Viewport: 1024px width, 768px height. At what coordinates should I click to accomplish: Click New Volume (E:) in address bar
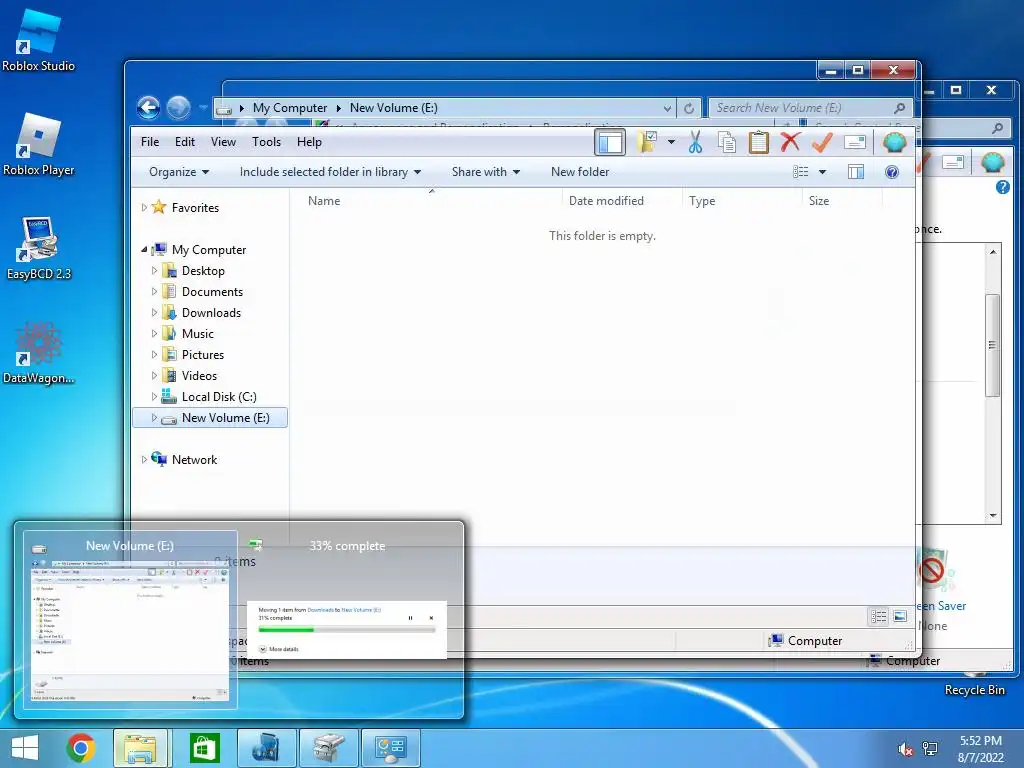394,108
